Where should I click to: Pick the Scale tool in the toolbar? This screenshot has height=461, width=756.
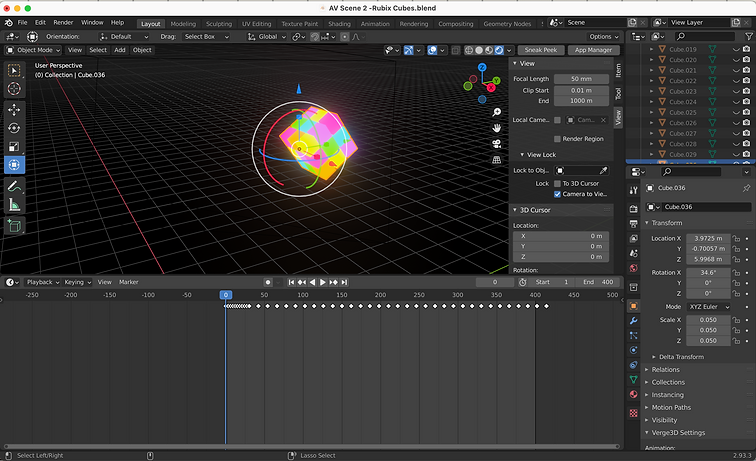pyautogui.click(x=14, y=147)
